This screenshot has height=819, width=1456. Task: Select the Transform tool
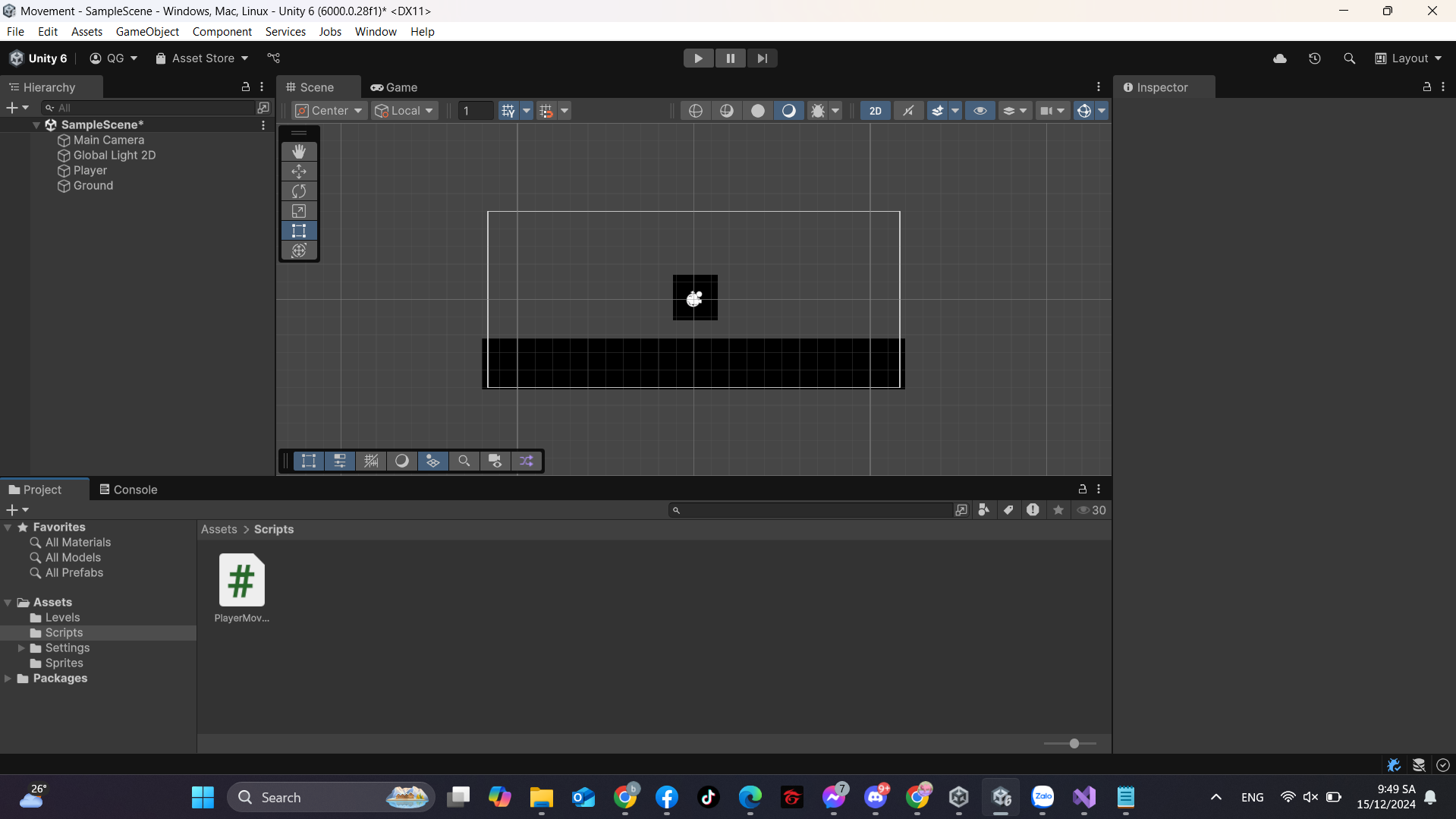299,250
